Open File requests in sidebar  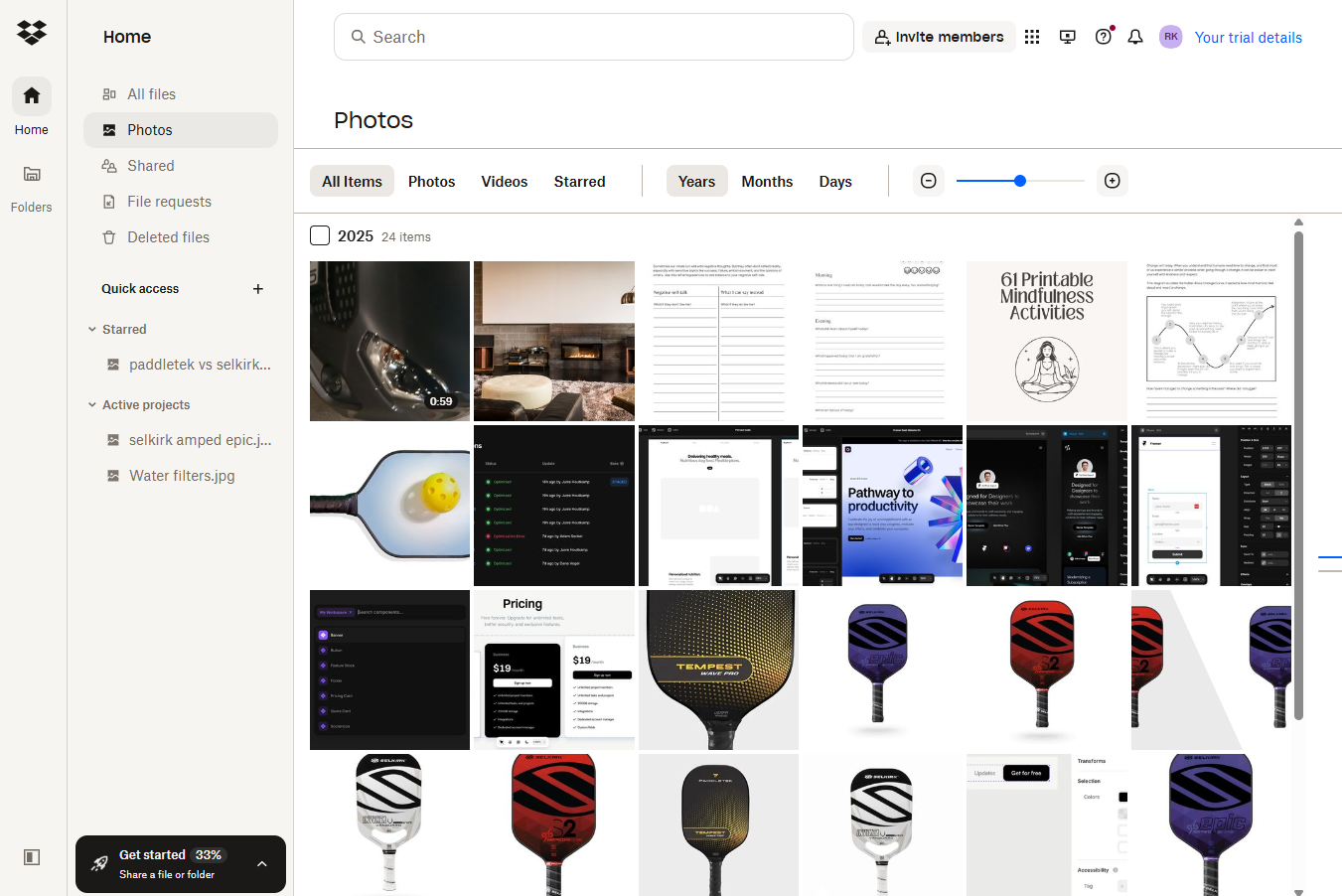tap(181, 202)
